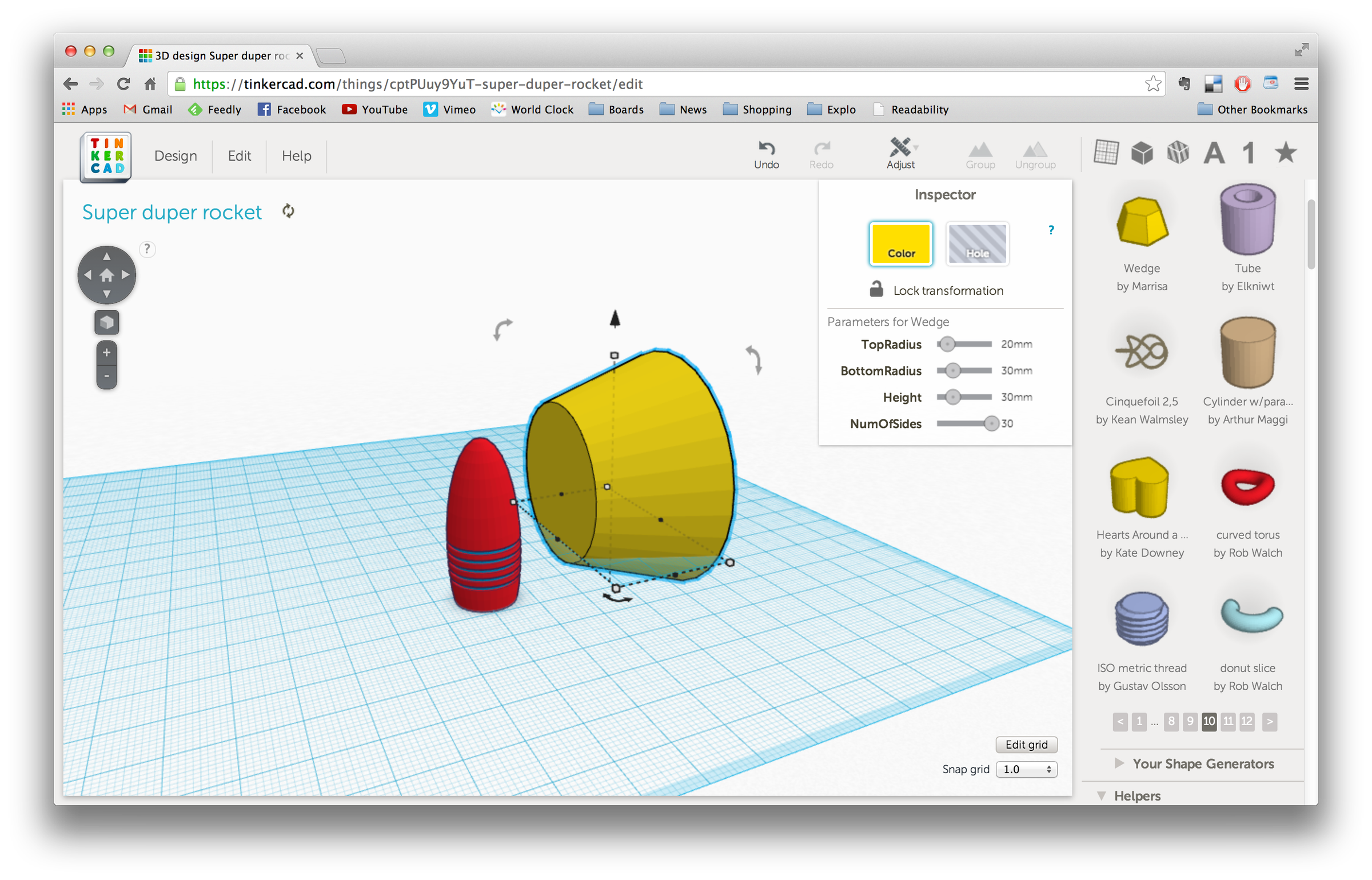This screenshot has height=880, width=1372.
Task: Open favorite shapes via star icon
Action: click(1285, 153)
